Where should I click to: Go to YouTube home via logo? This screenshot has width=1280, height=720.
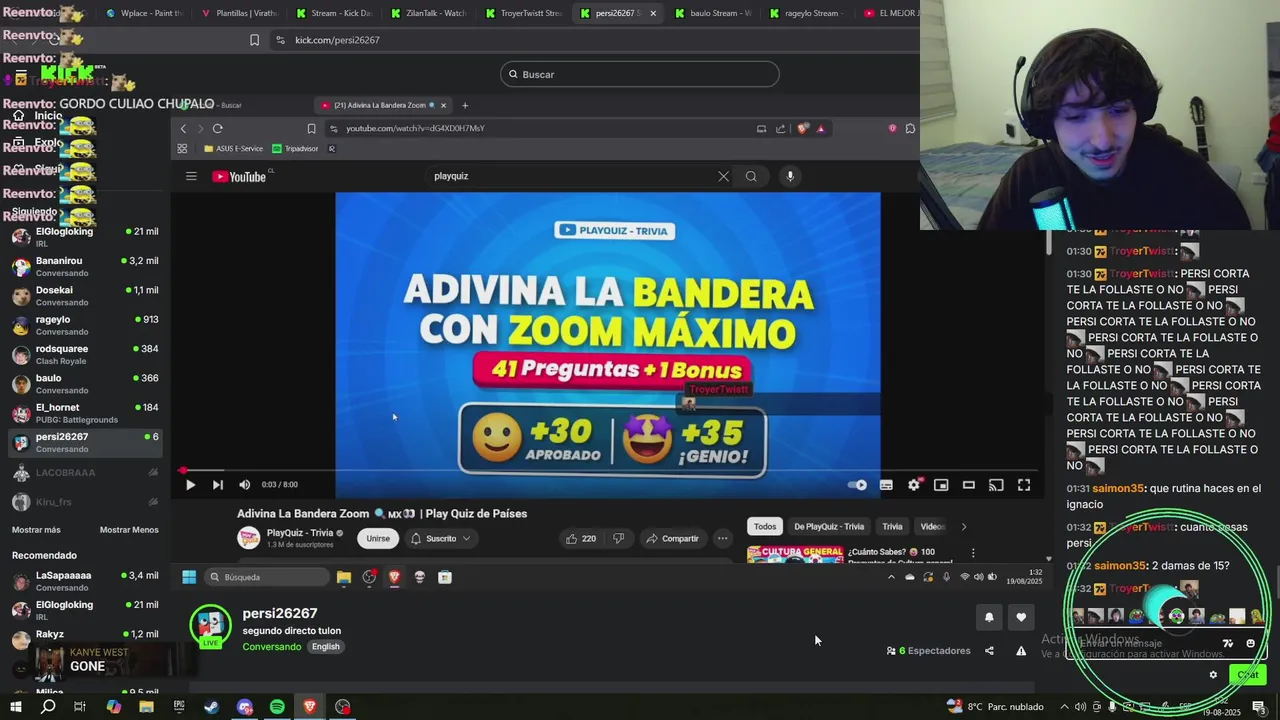tap(239, 177)
